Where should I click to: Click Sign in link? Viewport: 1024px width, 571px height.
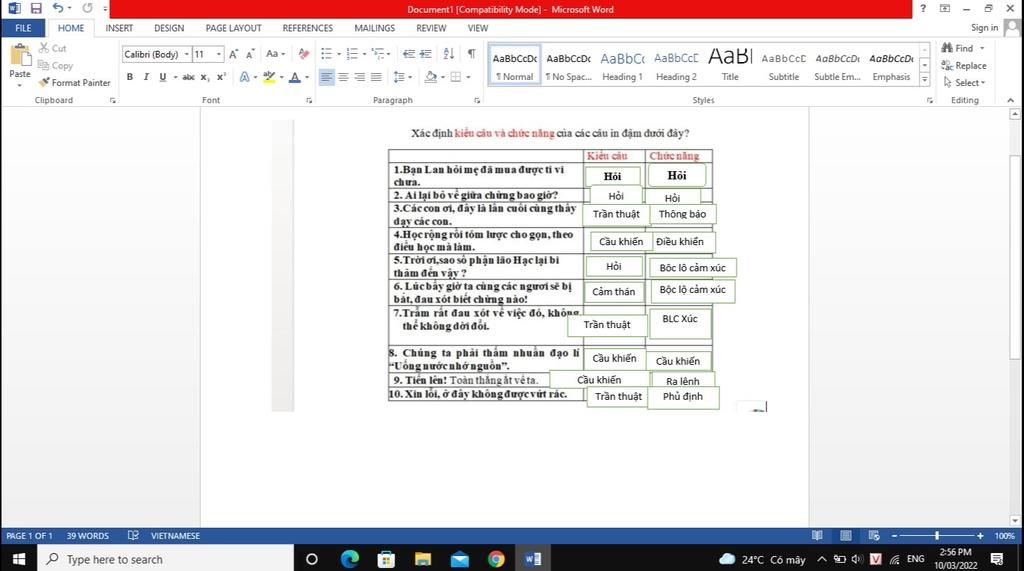click(984, 27)
